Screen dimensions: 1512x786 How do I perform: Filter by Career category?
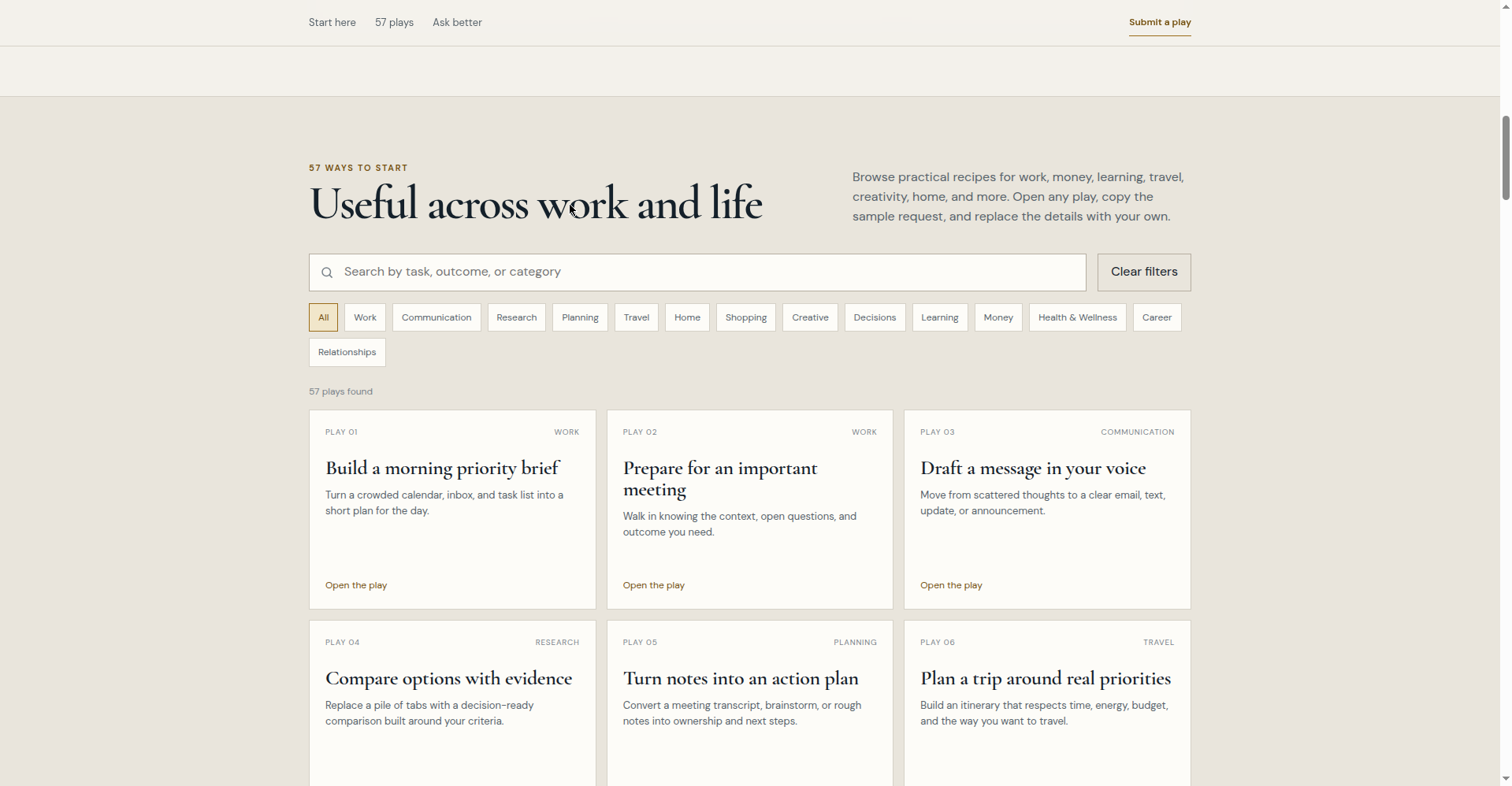(1157, 317)
